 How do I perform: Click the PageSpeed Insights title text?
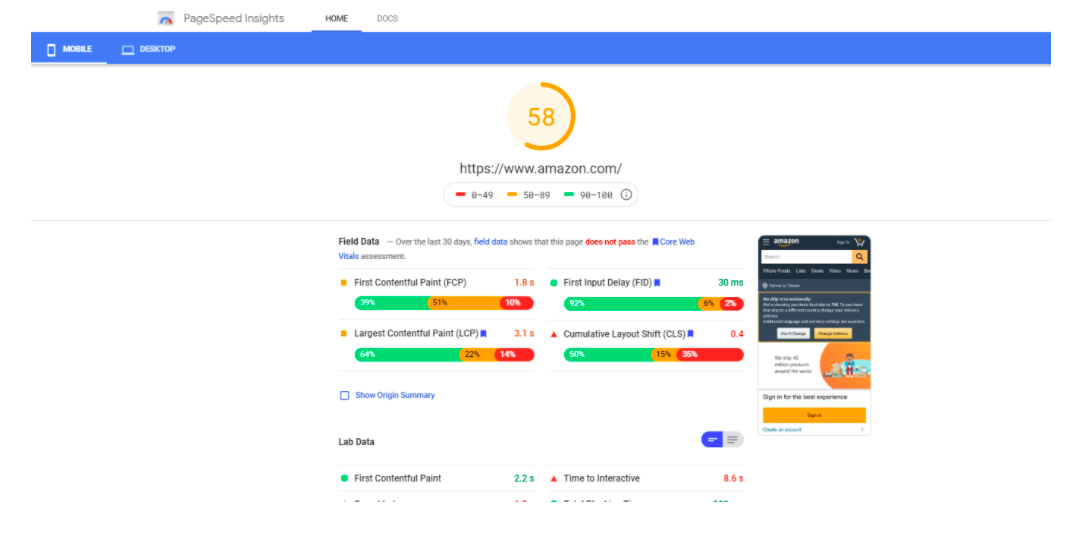pos(234,19)
